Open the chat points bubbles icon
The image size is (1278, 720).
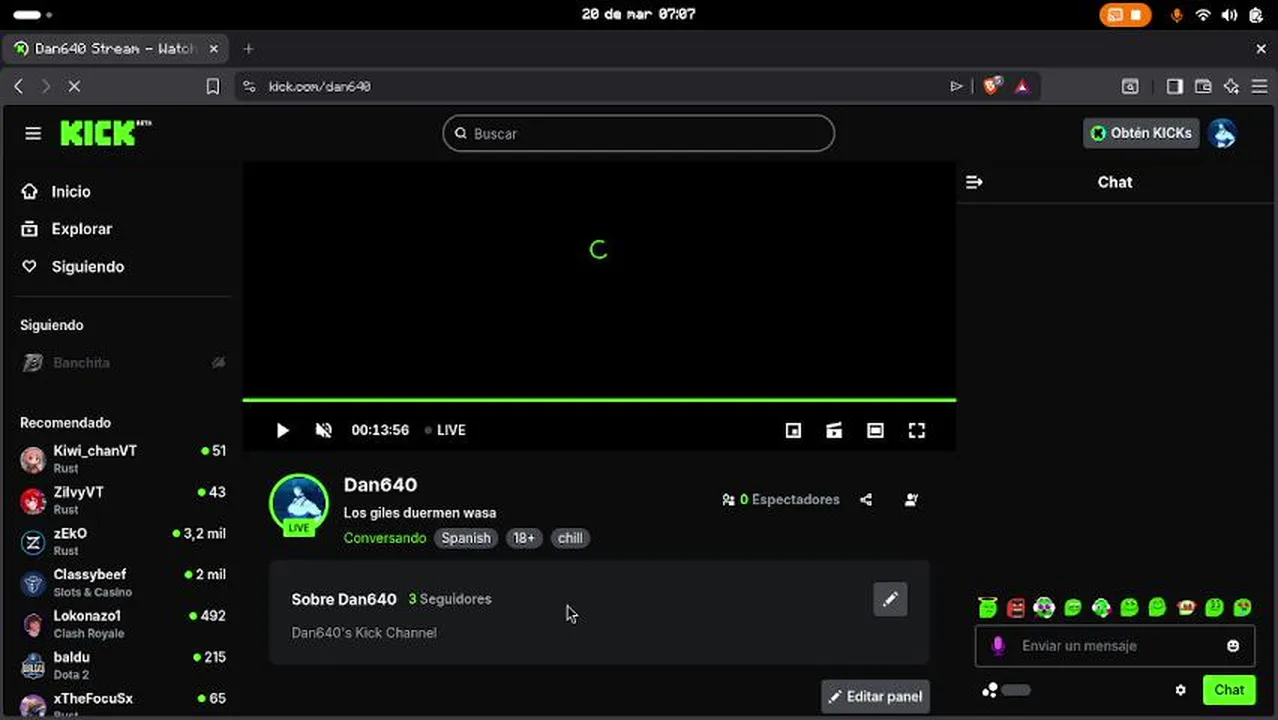[x=990, y=690]
